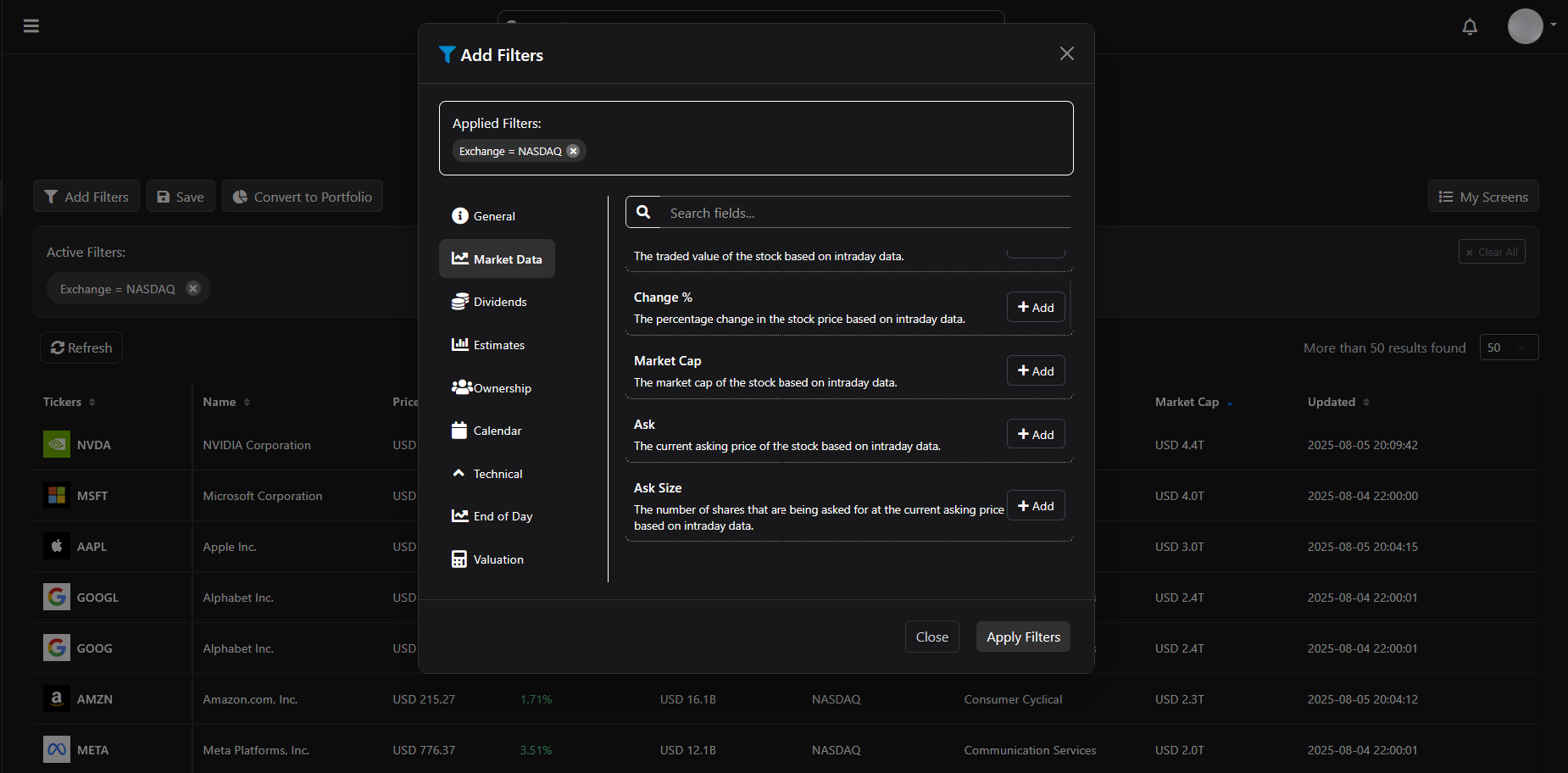Image resolution: width=1568 pixels, height=773 pixels.
Task: Switch to the End of Day category tab
Action: click(x=503, y=515)
